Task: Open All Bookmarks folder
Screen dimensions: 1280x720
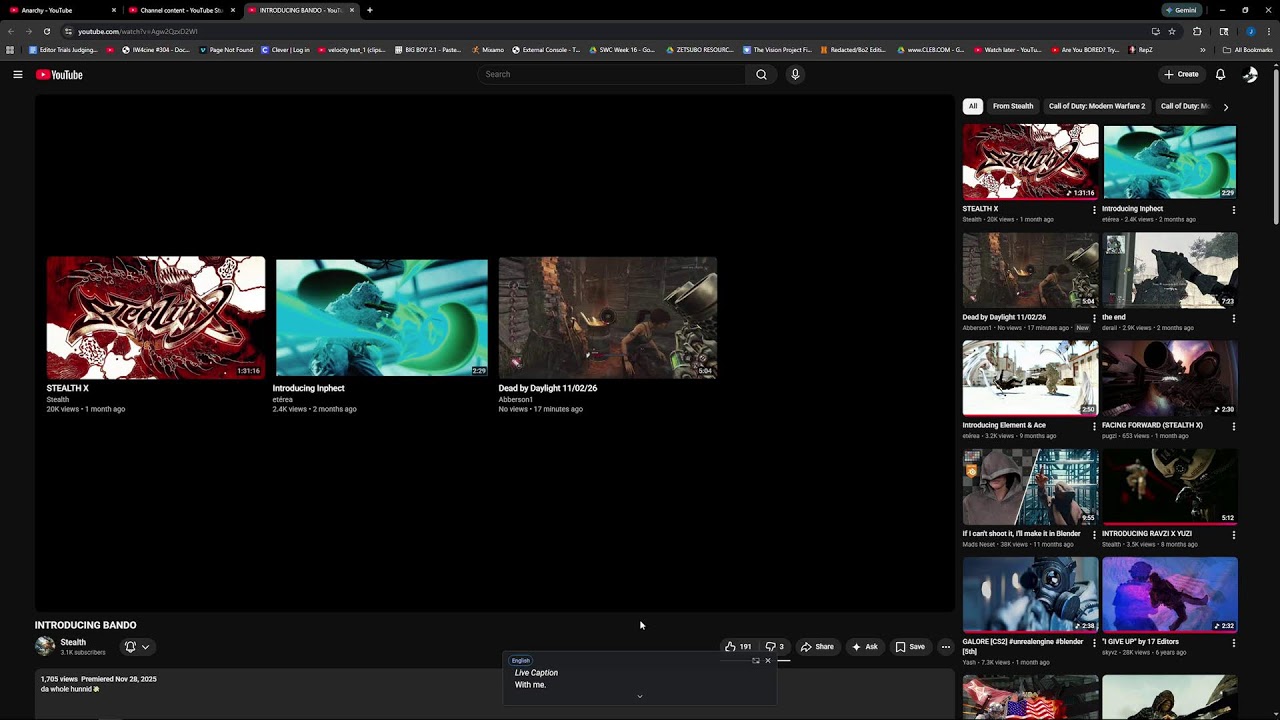Action: point(1247,50)
